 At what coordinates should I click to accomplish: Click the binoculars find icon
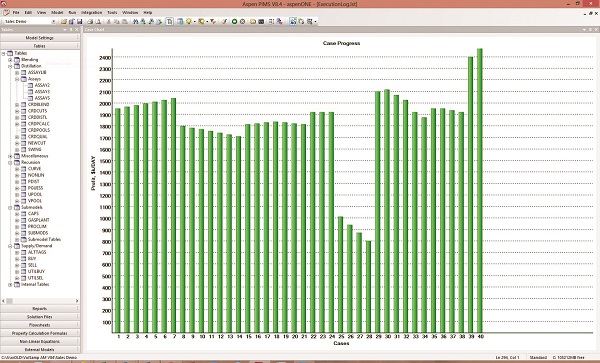[135, 21]
